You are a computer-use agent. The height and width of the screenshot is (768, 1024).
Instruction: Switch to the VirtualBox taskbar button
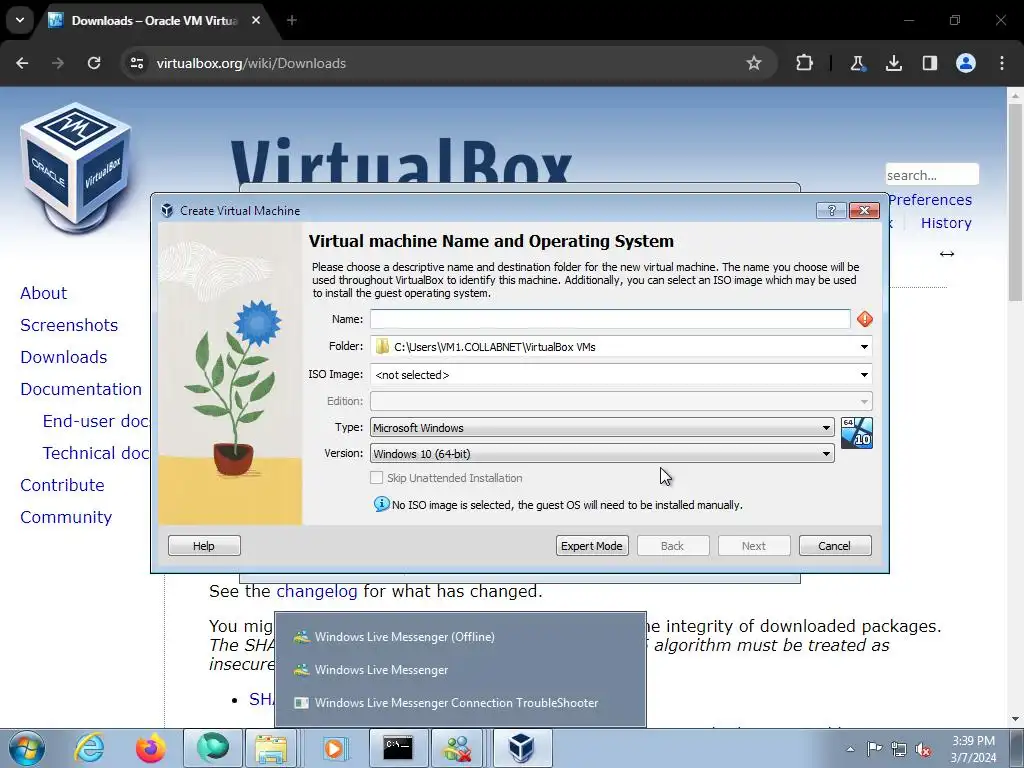(522, 748)
